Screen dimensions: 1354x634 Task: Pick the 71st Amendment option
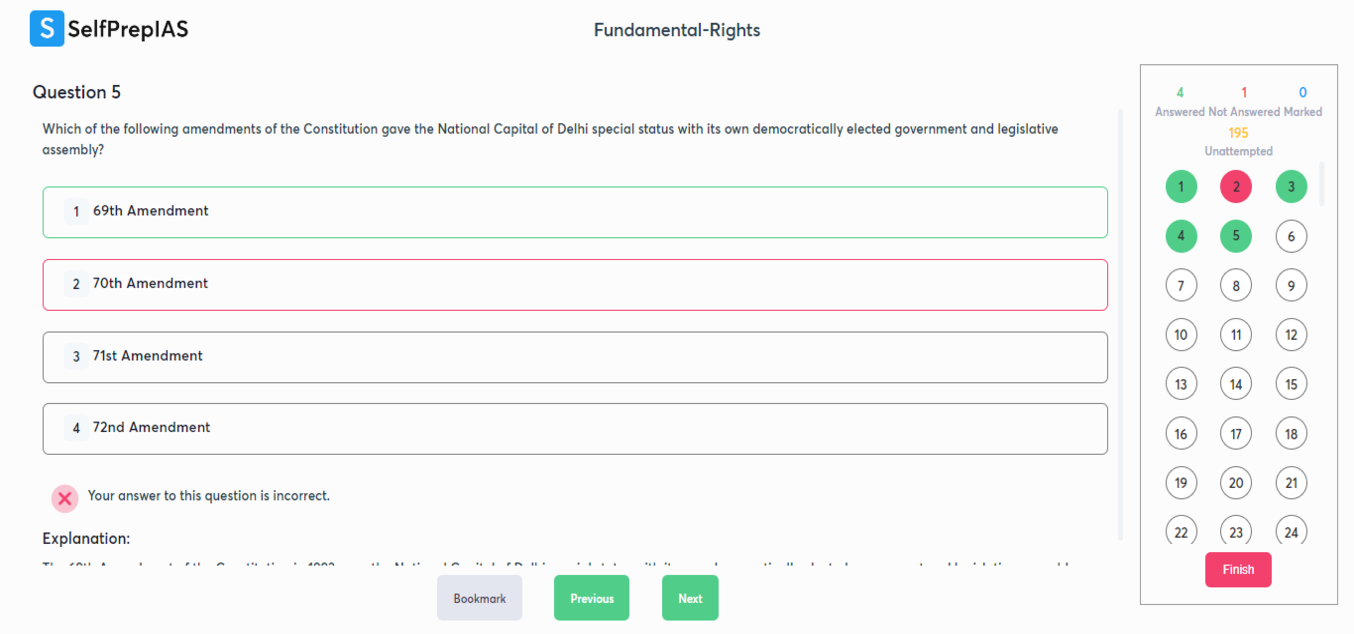pyautogui.click(x=575, y=357)
